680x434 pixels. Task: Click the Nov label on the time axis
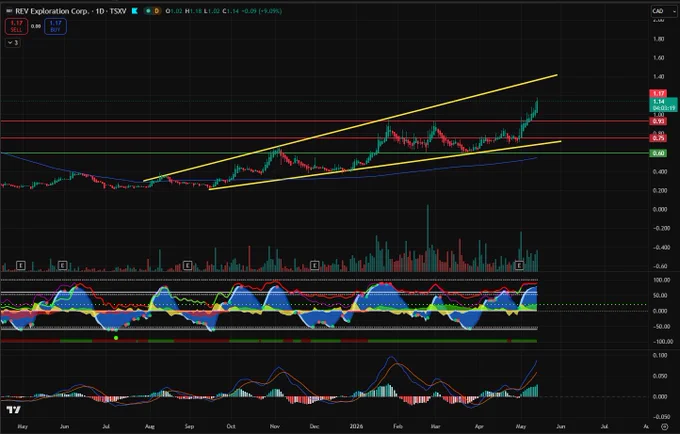275,426
